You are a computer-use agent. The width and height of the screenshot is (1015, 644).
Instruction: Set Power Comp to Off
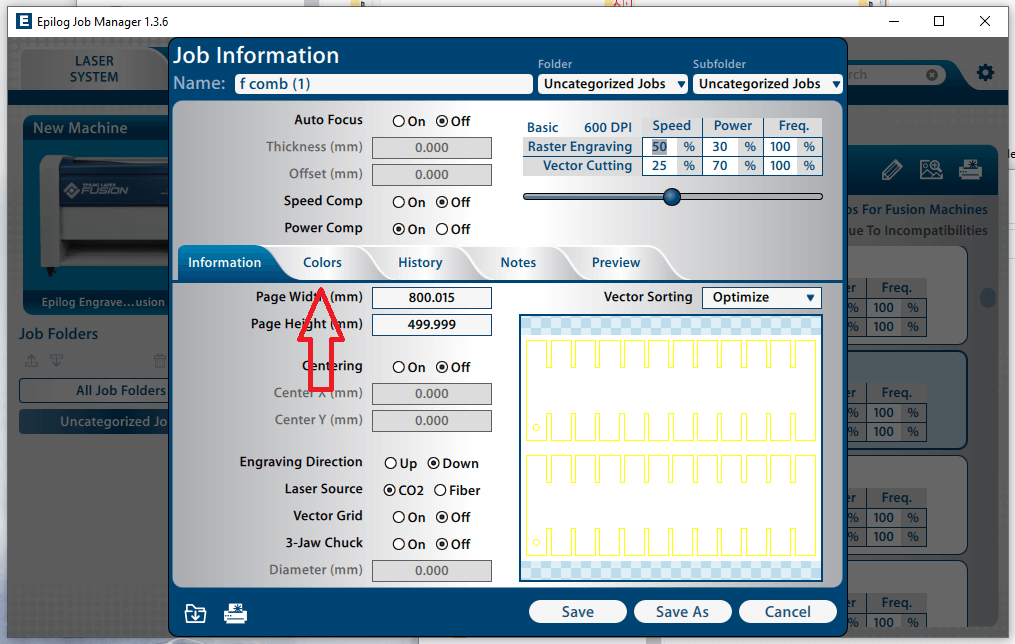(x=442, y=229)
